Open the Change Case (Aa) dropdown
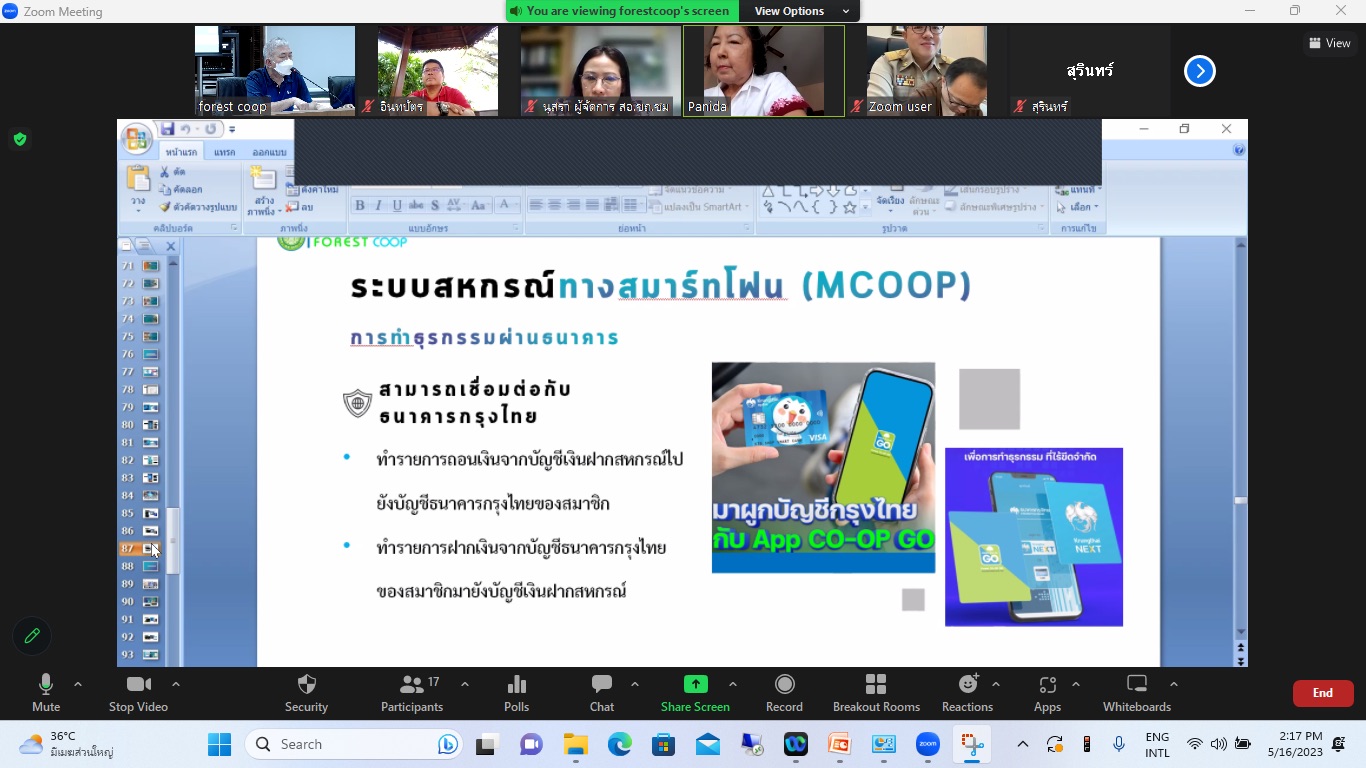This screenshot has width=1366, height=768. [478, 205]
